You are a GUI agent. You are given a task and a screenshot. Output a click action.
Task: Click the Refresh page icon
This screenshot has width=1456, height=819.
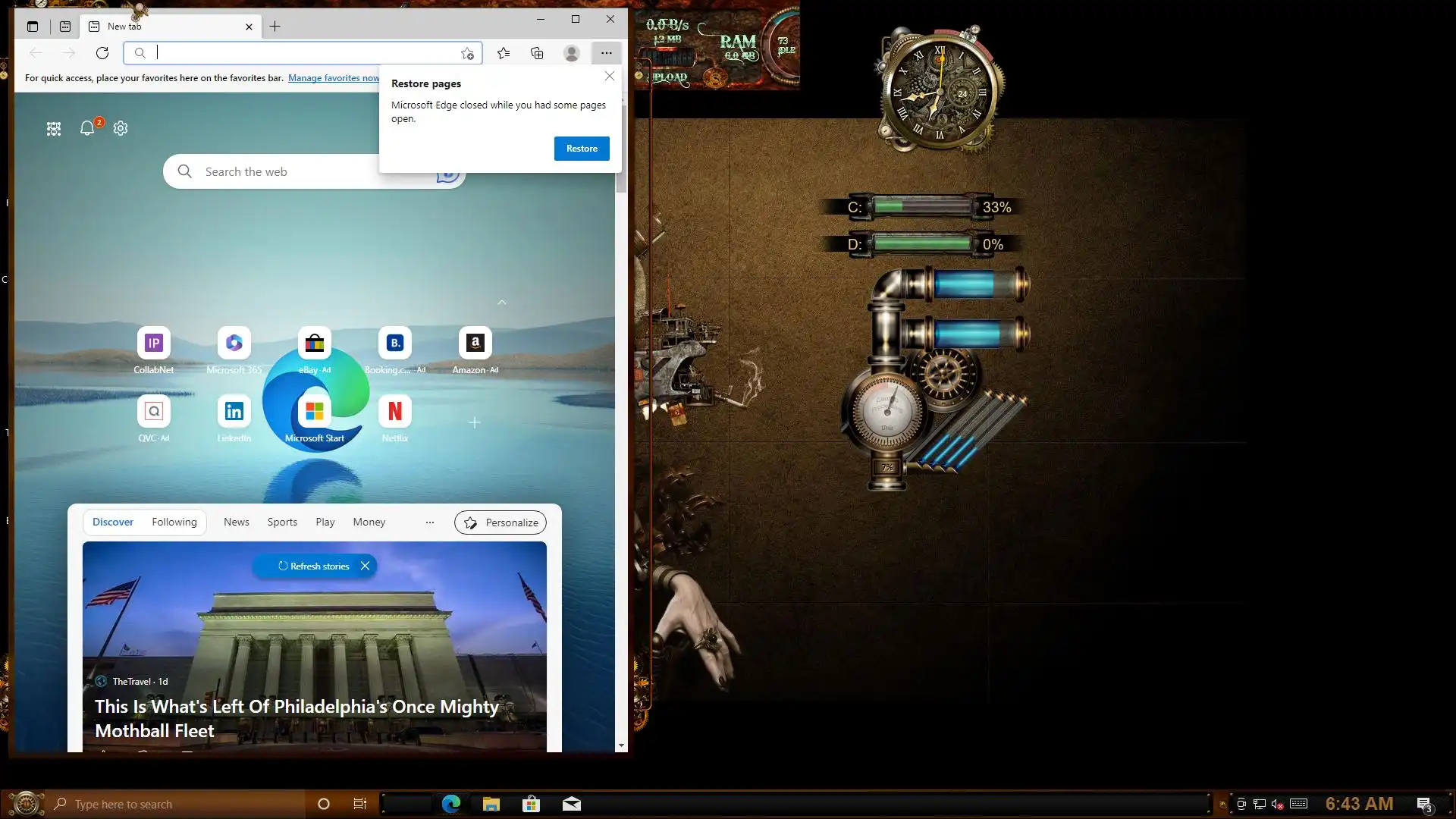(102, 53)
